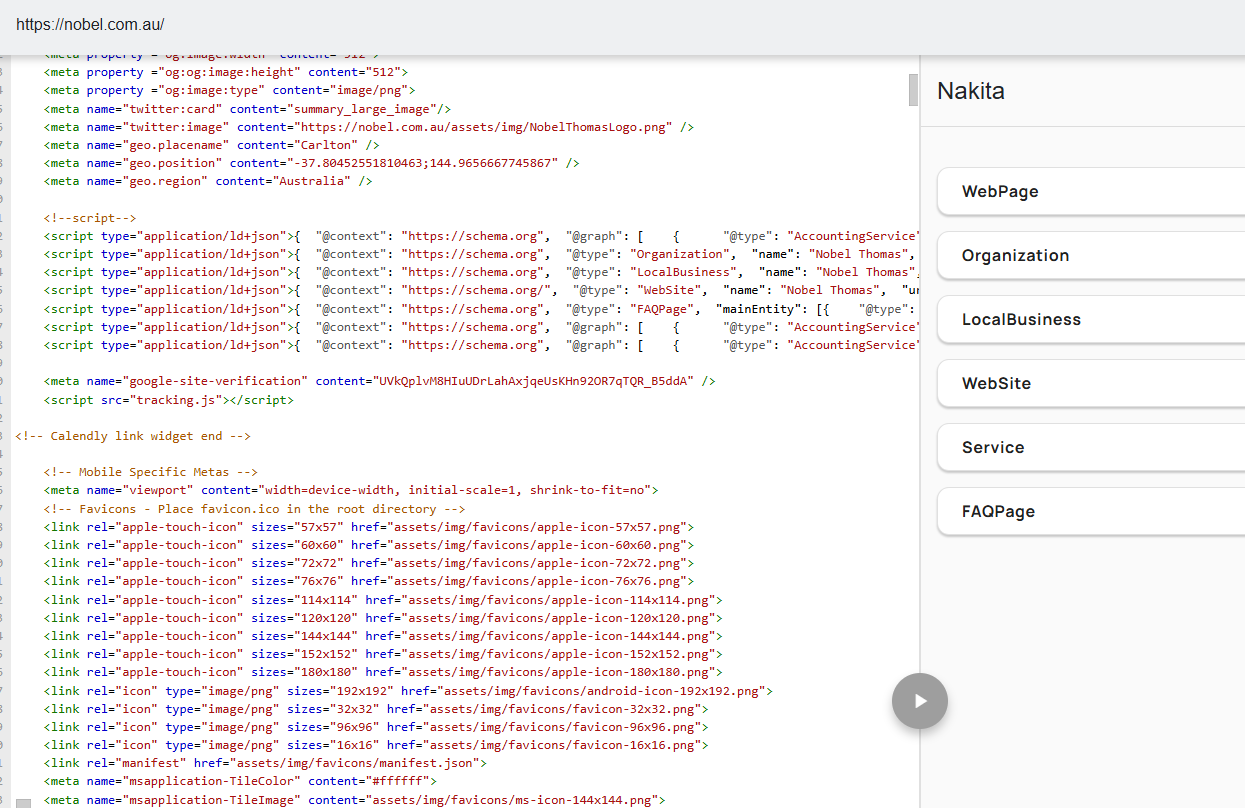Click the google-site-verification meta line
The width and height of the screenshot is (1245, 808).
pos(380,381)
